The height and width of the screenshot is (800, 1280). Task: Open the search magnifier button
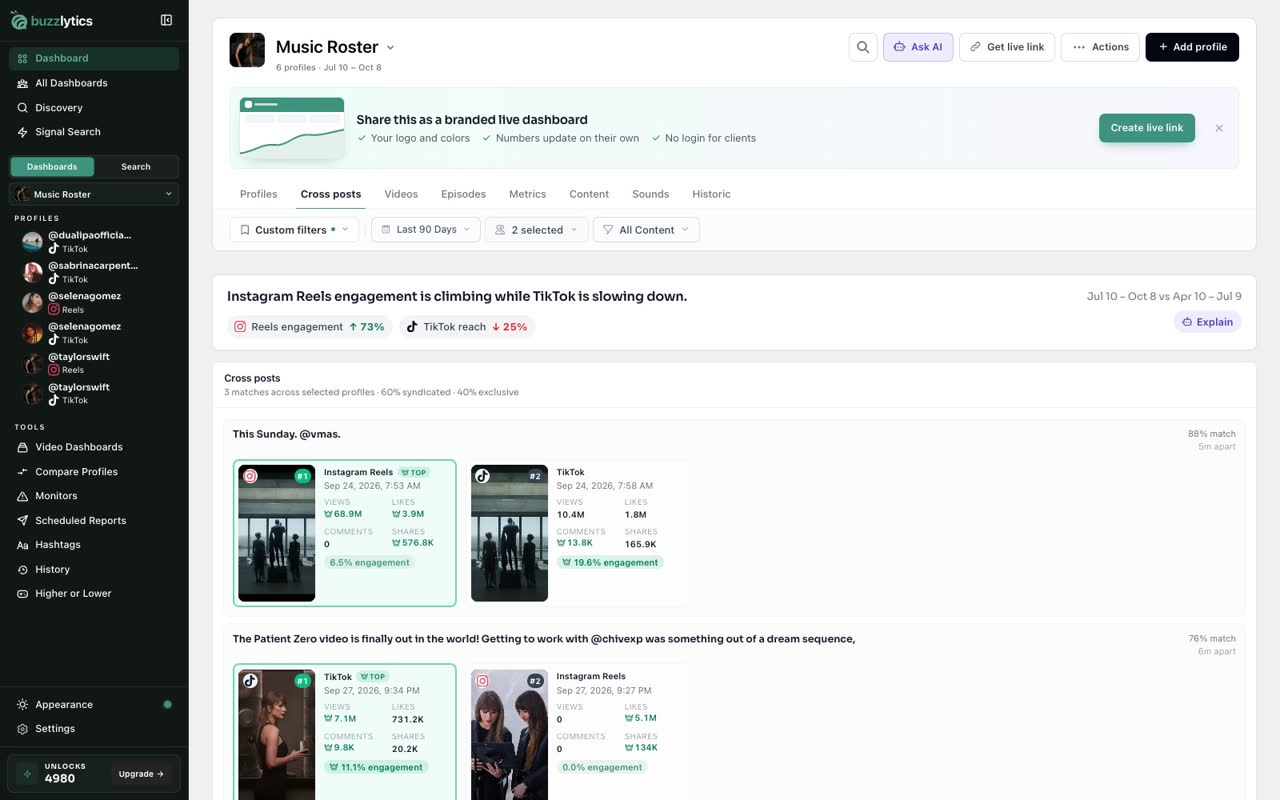pyautogui.click(x=863, y=47)
